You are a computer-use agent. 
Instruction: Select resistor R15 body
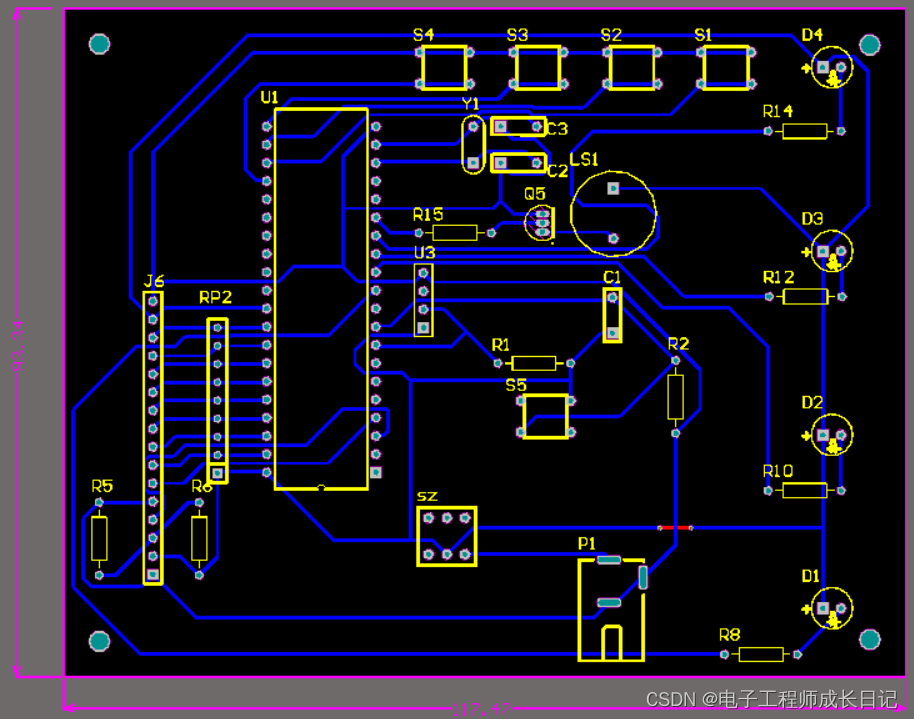tap(455, 233)
